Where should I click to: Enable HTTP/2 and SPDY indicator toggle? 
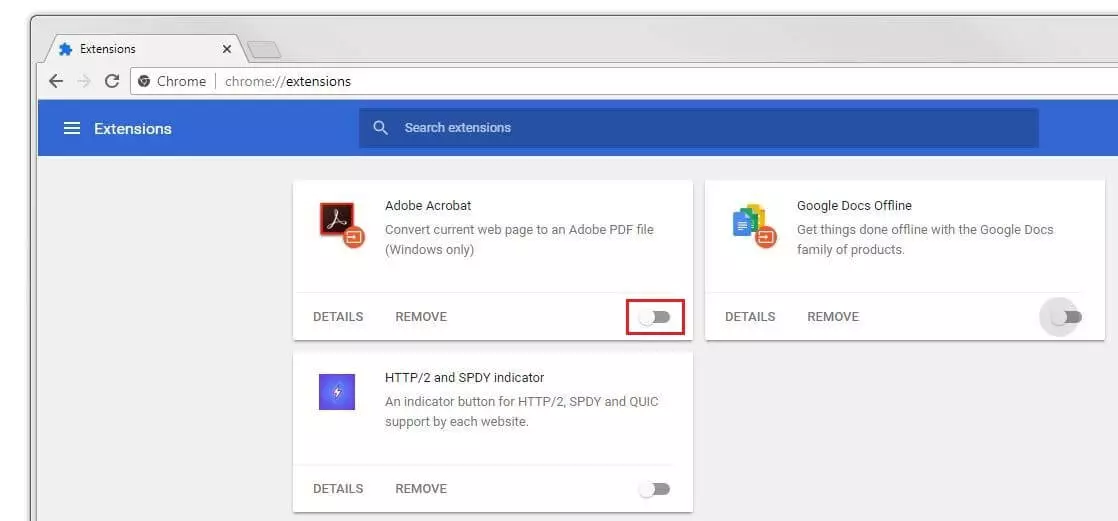point(655,489)
